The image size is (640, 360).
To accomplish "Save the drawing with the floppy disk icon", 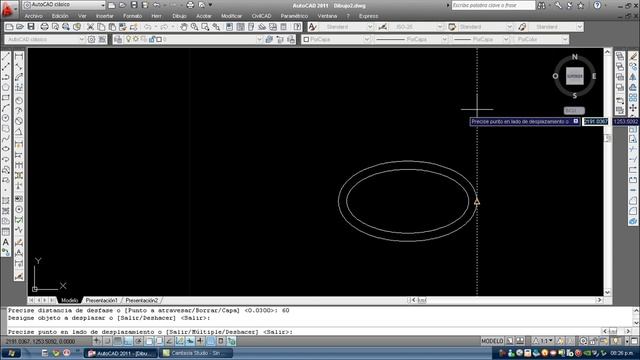I will (x=31, y=27).
